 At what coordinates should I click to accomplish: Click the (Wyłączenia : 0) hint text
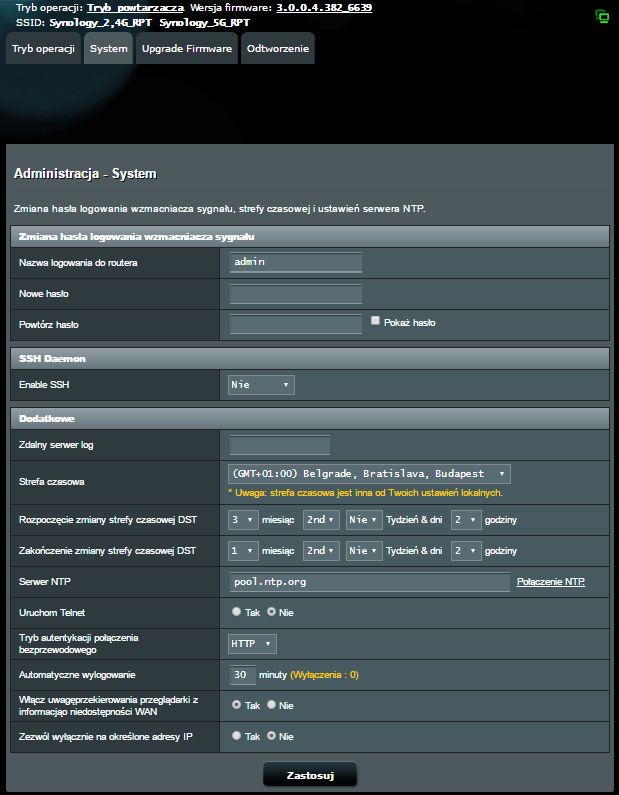pyautogui.click(x=324, y=675)
